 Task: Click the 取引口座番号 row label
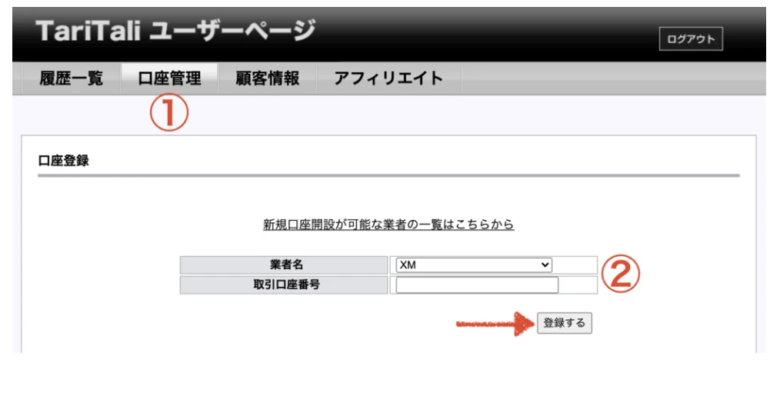(x=284, y=285)
